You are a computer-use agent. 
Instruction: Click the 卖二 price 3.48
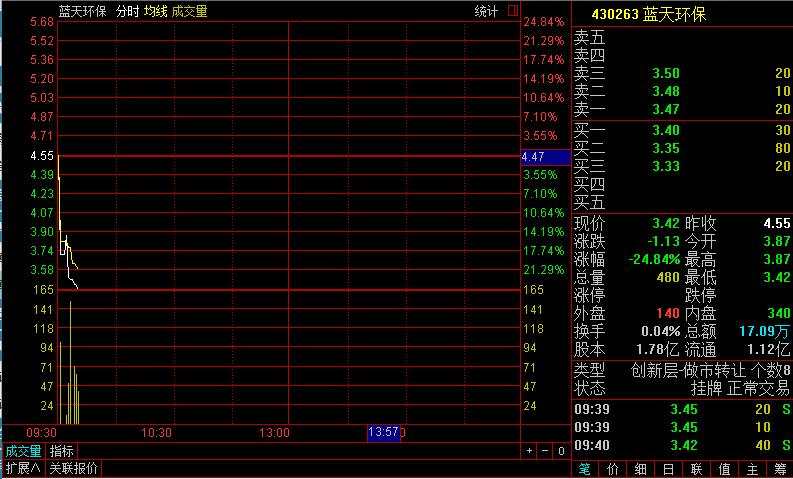click(666, 92)
